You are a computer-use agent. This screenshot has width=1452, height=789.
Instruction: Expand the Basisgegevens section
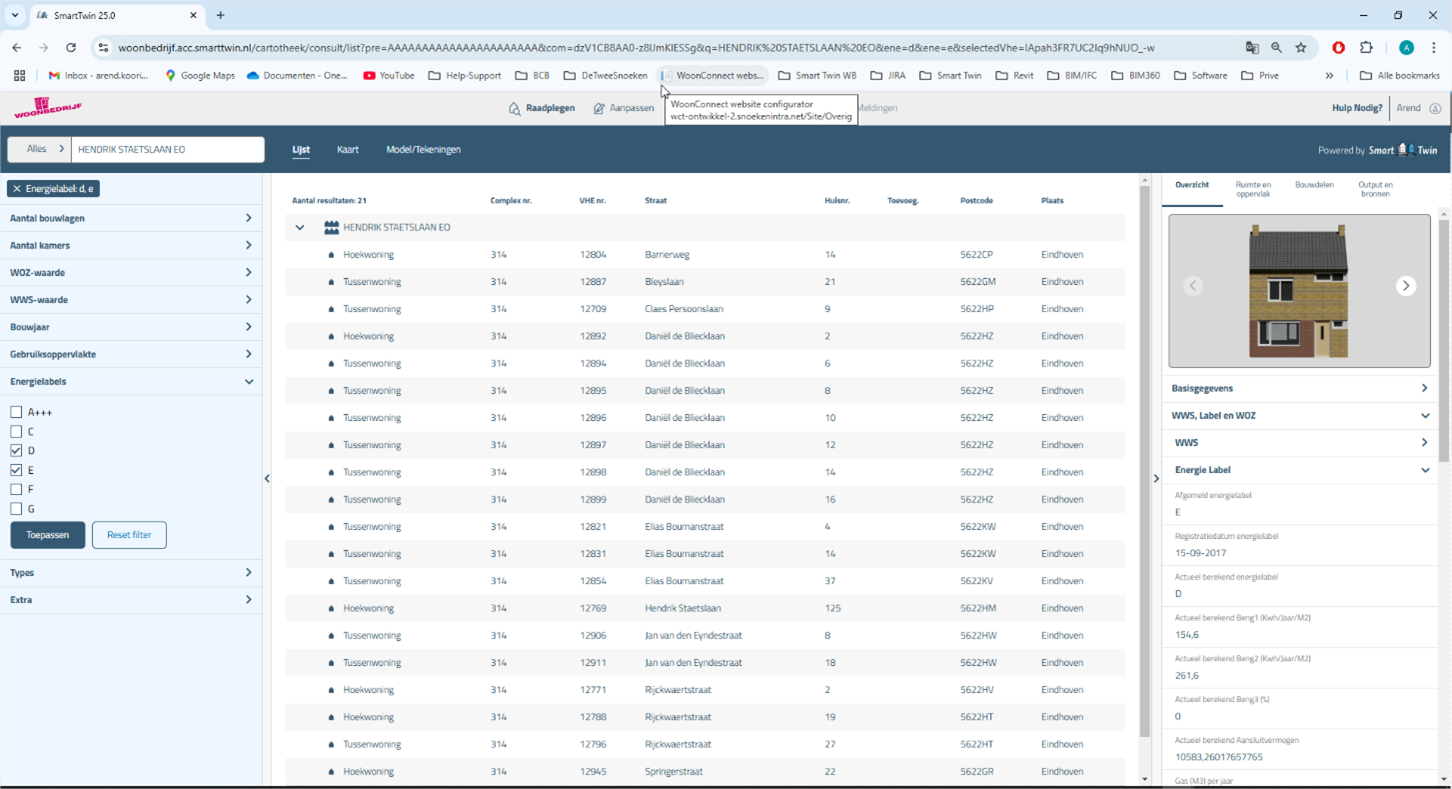click(x=1300, y=388)
